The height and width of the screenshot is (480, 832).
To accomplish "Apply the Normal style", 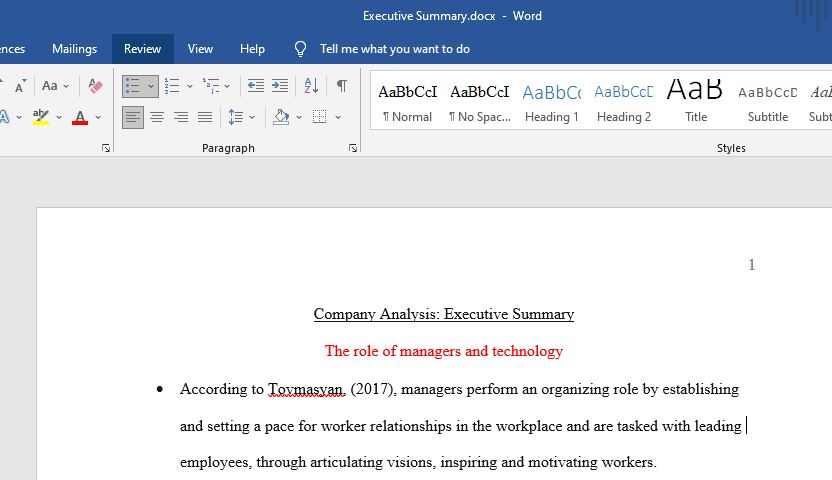I will (408, 102).
